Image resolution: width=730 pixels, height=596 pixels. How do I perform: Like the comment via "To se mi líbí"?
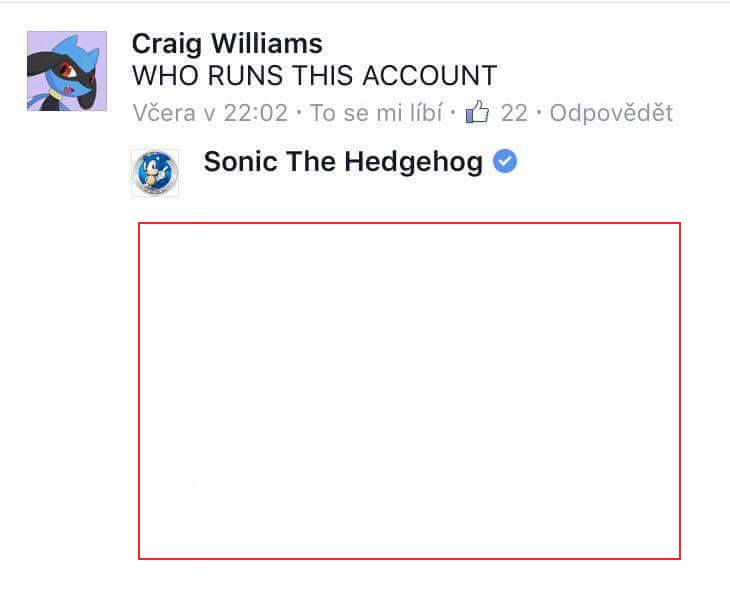point(376,113)
